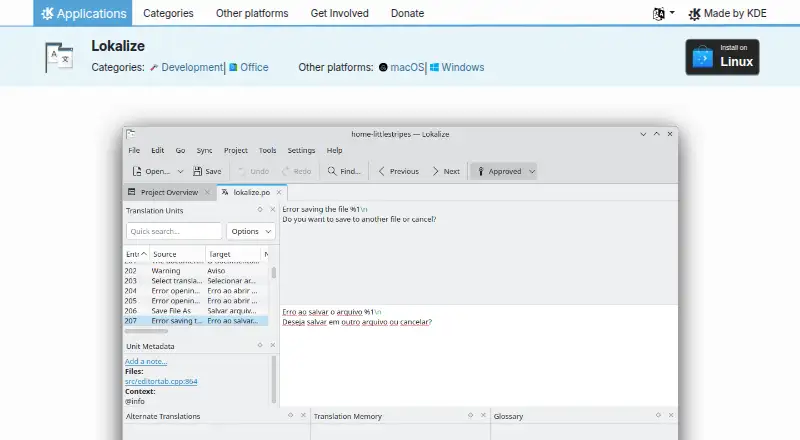The height and width of the screenshot is (440, 800).
Task: Click the Lokalize app icon
Action: tap(60, 57)
